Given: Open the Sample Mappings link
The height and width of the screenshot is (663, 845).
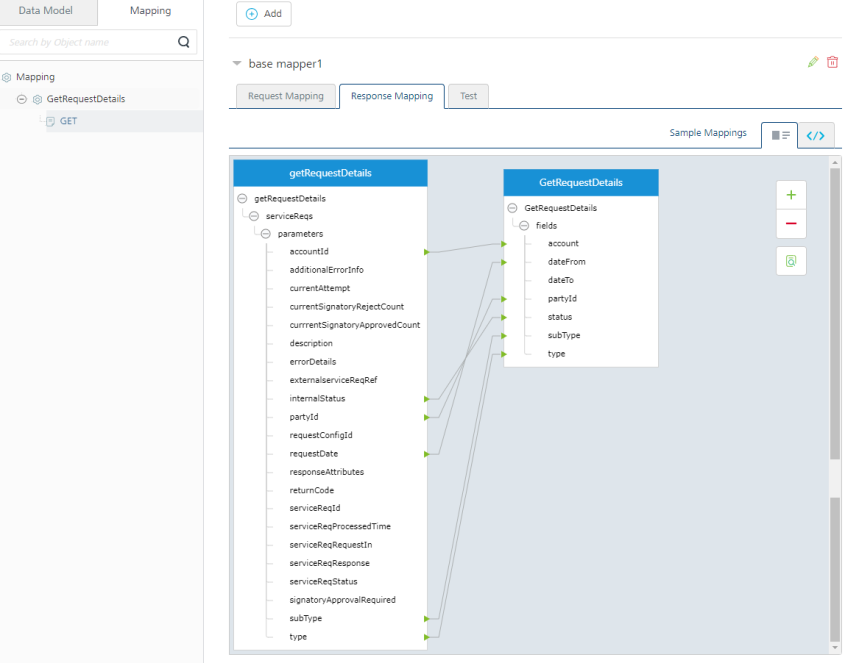Looking at the screenshot, I should [x=707, y=133].
